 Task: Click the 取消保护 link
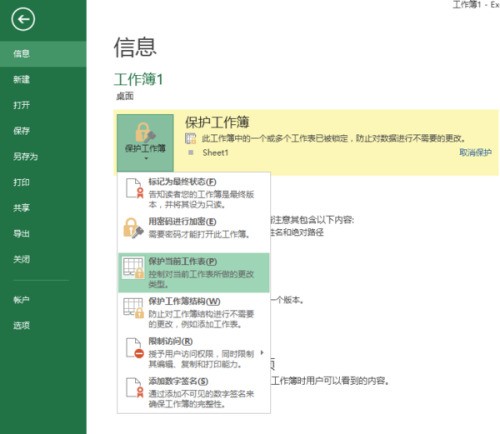[475, 152]
